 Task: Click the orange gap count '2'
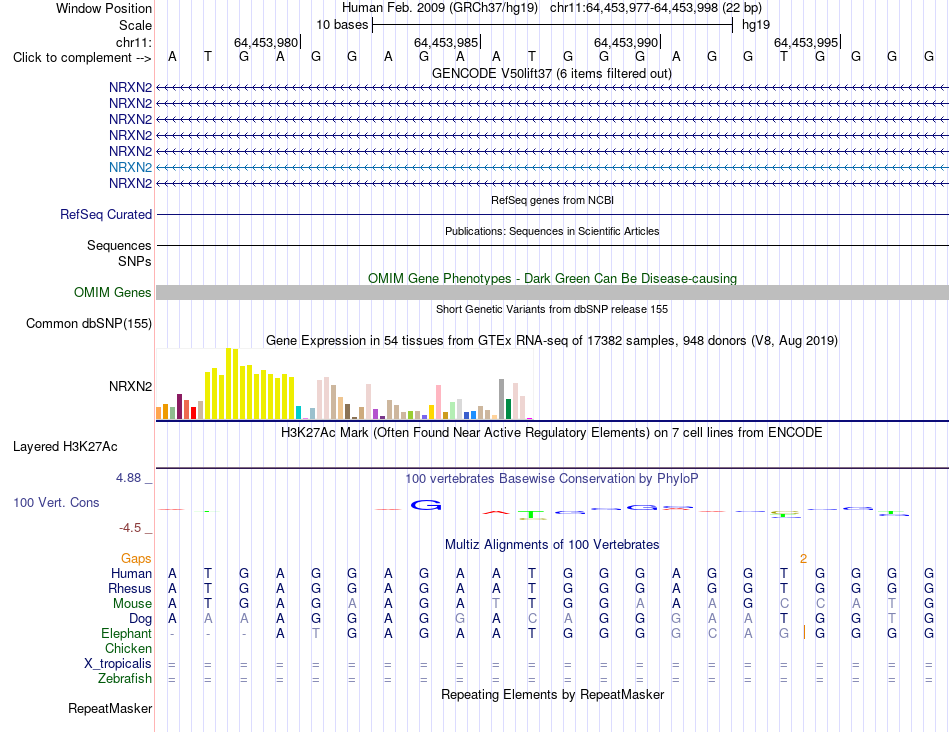click(x=803, y=559)
